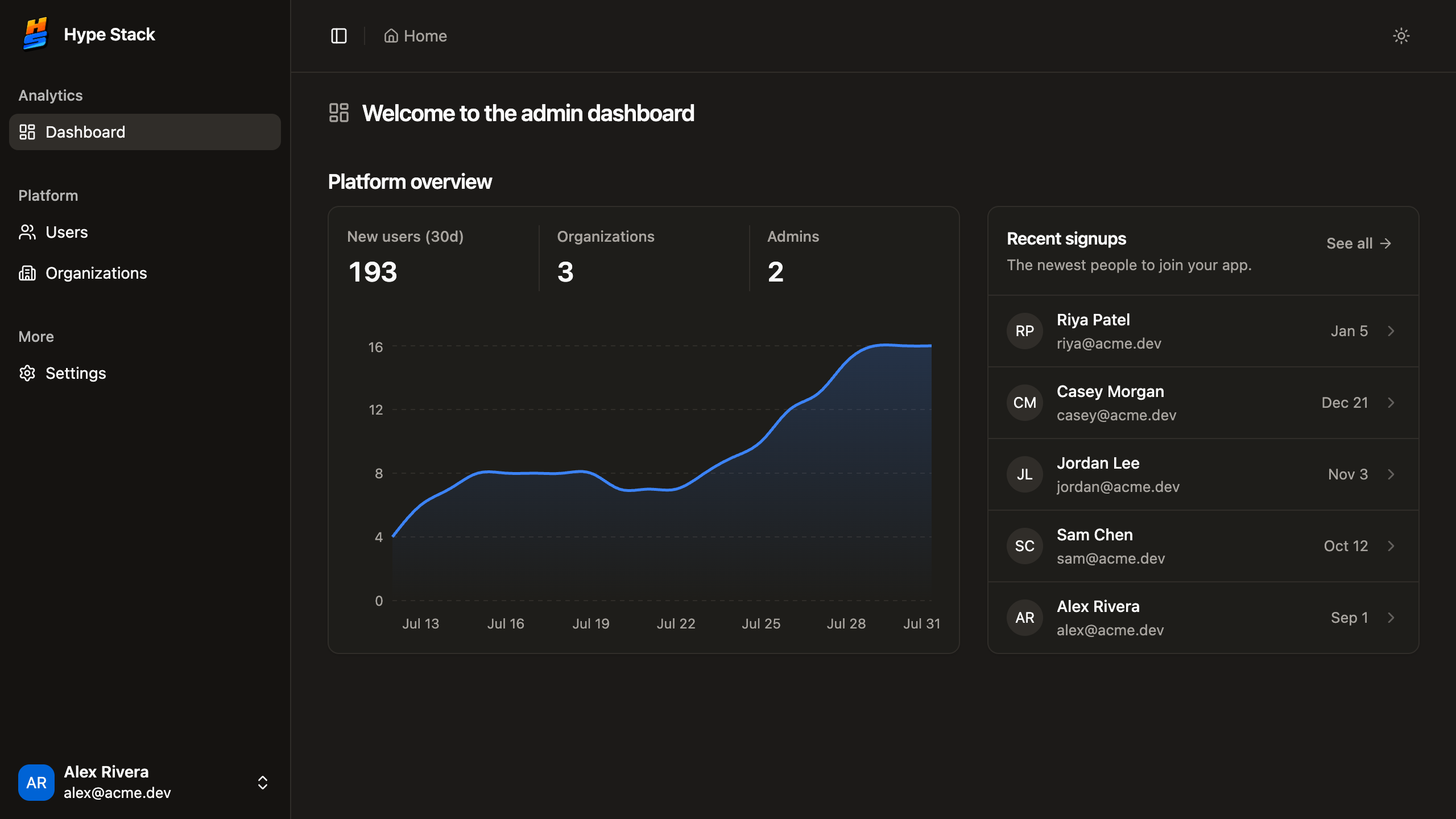Click casey@acme.dev email text
Image resolution: width=1456 pixels, height=819 pixels.
[1116, 415]
